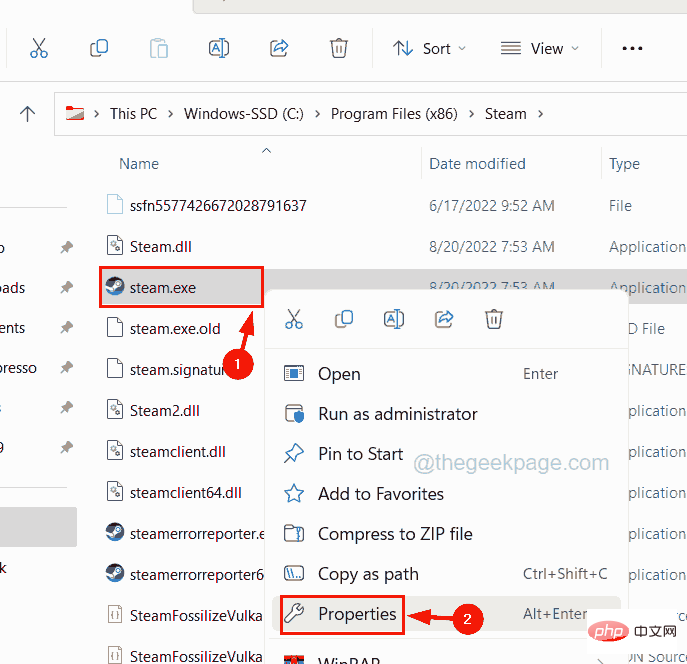
Task: Click the Share icon in the context menu
Action: [x=444, y=319]
